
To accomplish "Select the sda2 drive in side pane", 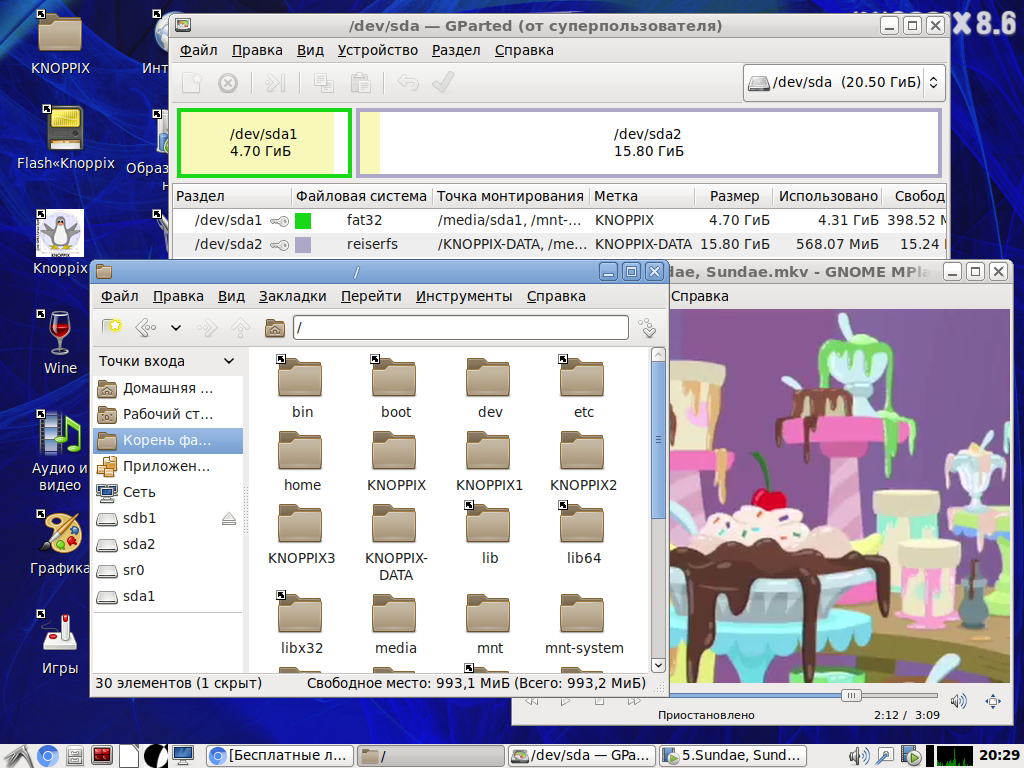I will point(168,545).
